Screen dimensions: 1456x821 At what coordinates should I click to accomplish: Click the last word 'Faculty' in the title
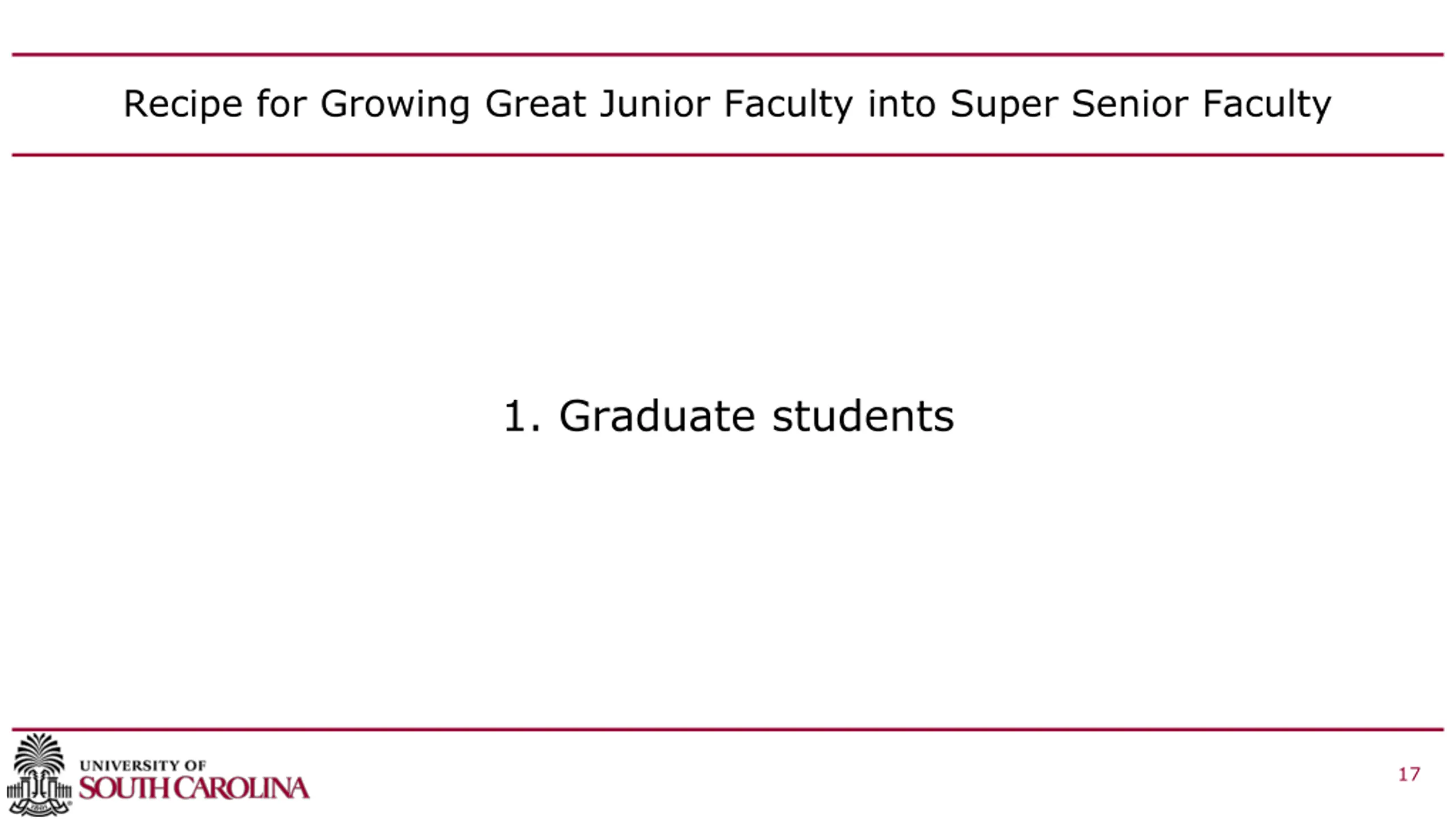pyautogui.click(x=1267, y=104)
